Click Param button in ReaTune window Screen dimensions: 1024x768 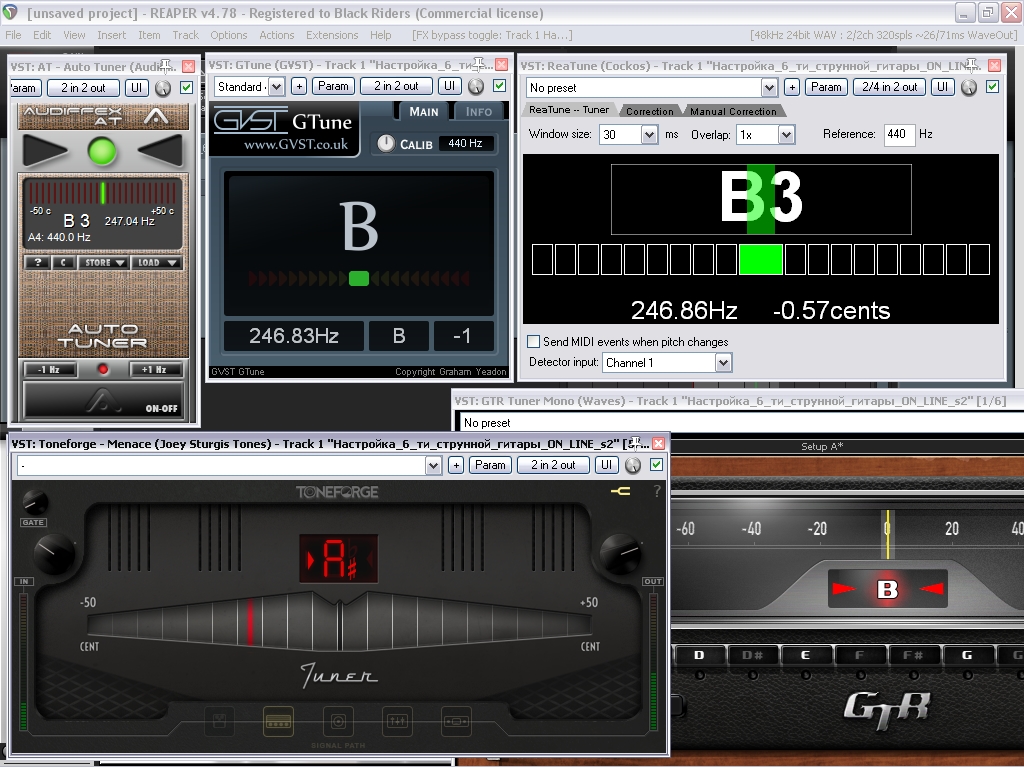[826, 87]
